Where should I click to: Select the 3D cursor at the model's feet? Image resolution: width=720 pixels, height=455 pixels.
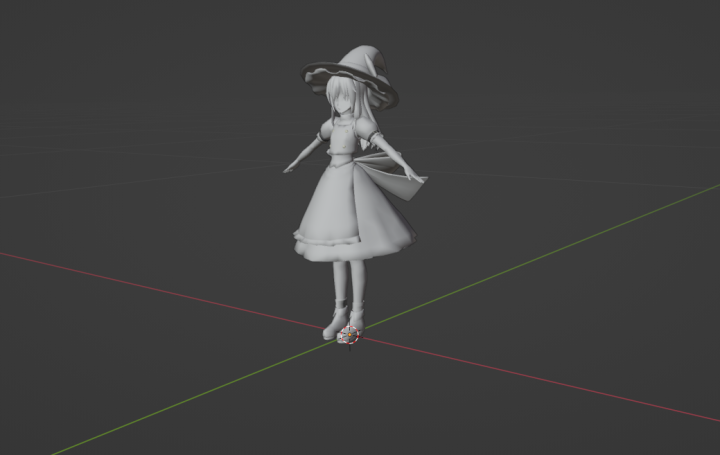pos(350,335)
